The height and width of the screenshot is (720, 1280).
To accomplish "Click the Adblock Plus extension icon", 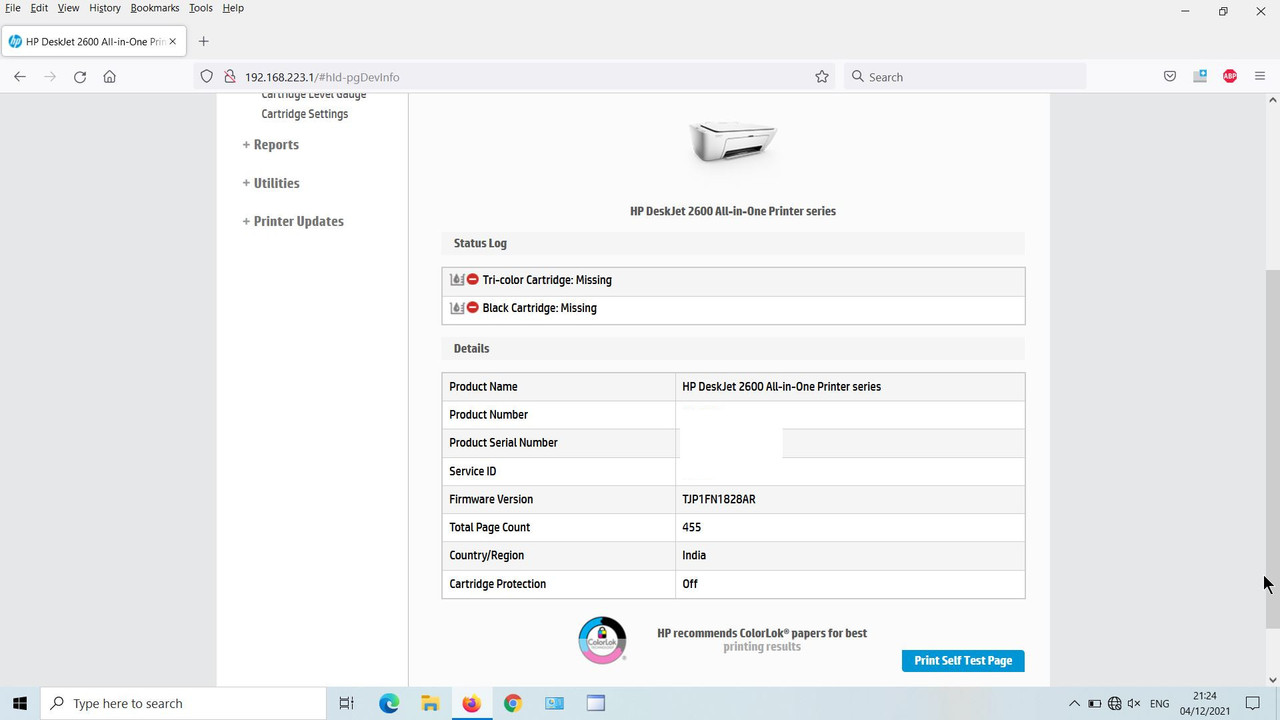I will (1230, 77).
